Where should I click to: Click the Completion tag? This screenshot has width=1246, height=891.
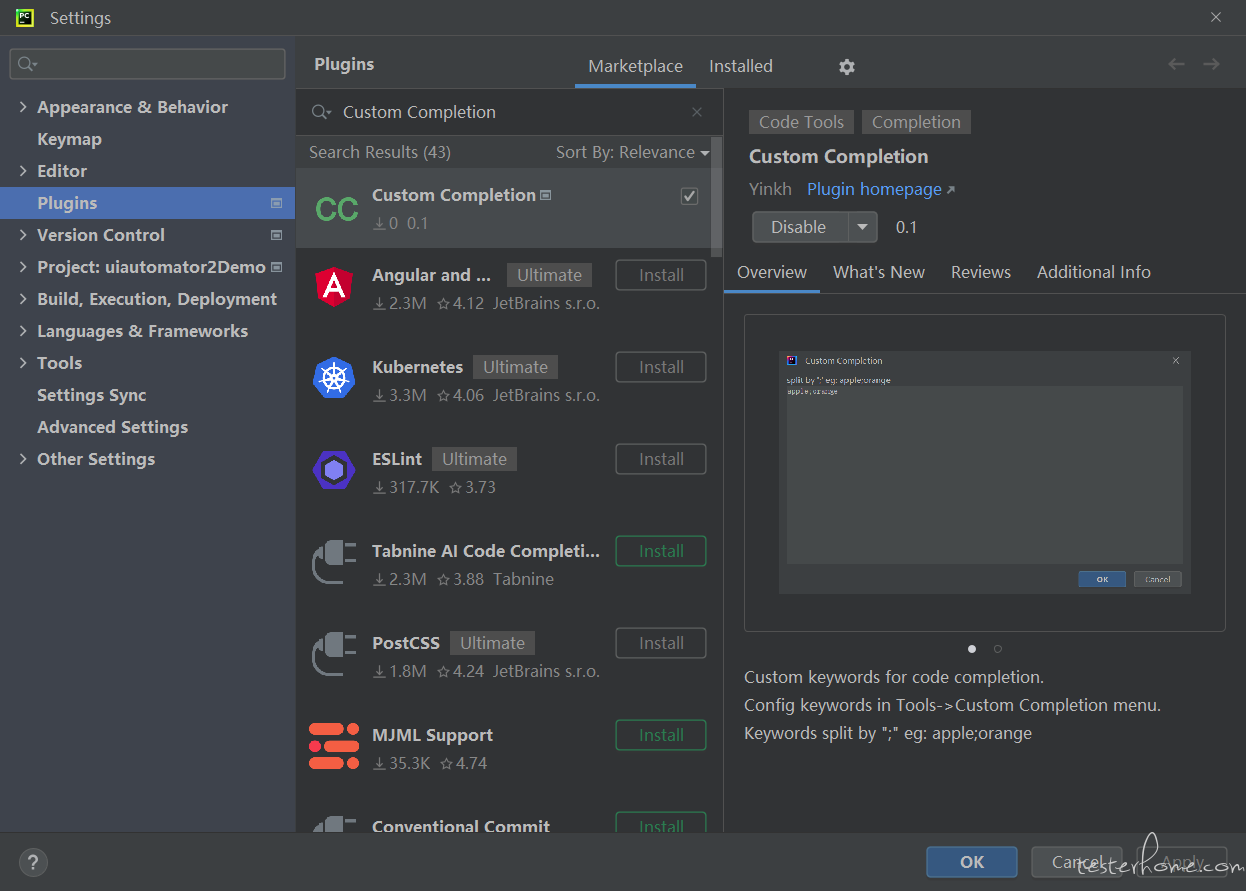(916, 122)
